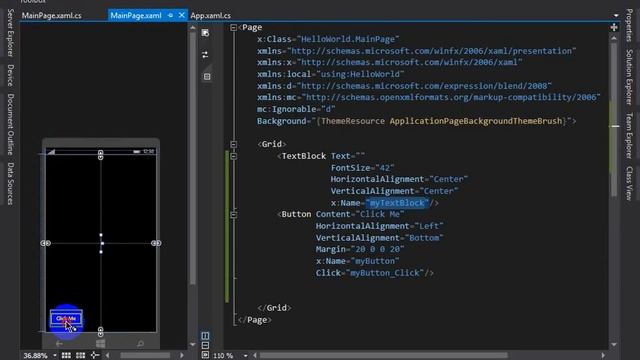640x360 pixels.
Task: Open the Properties side panel
Action: (629, 25)
